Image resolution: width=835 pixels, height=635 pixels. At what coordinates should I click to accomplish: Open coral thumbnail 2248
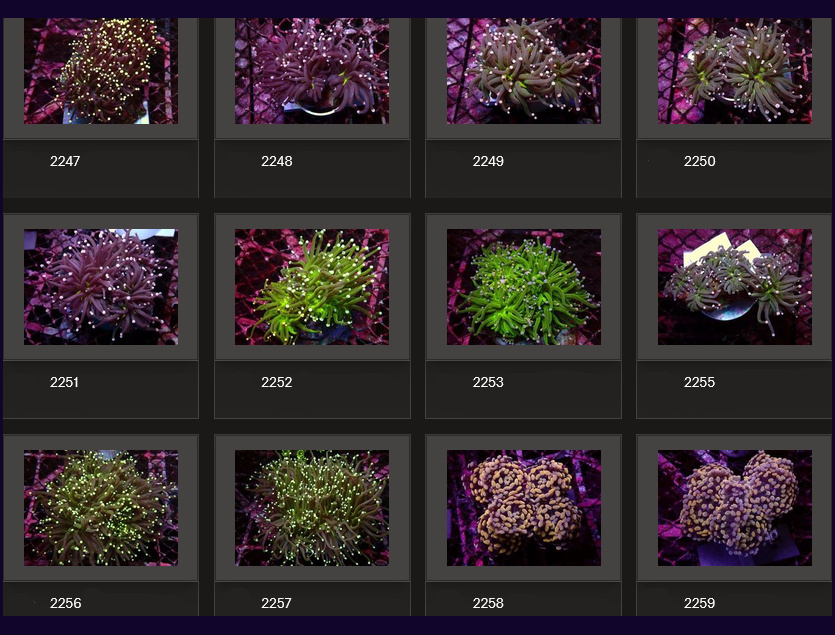click(x=312, y=71)
